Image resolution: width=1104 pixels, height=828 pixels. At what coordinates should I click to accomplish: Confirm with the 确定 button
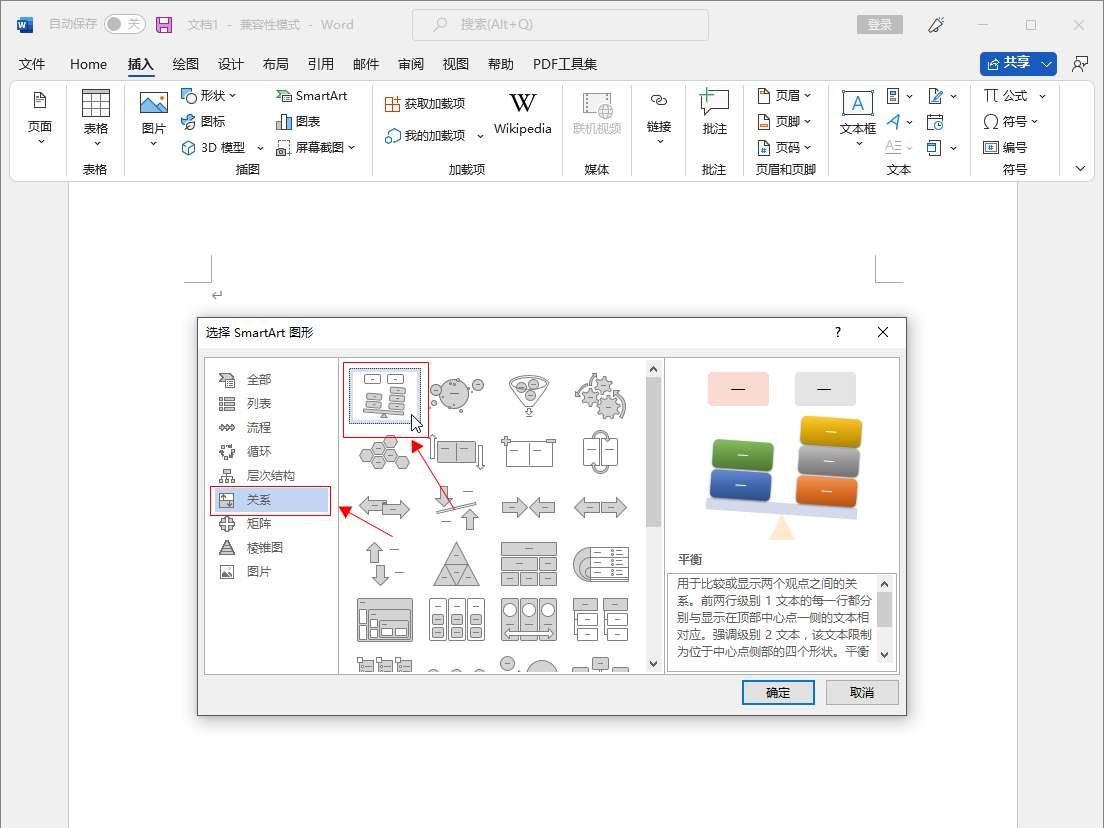[778, 693]
